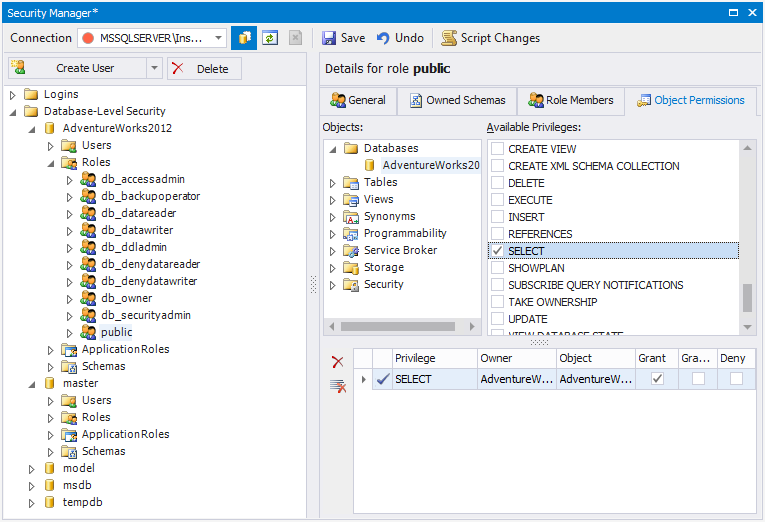Click the Views folder icon in Objects

point(351,200)
